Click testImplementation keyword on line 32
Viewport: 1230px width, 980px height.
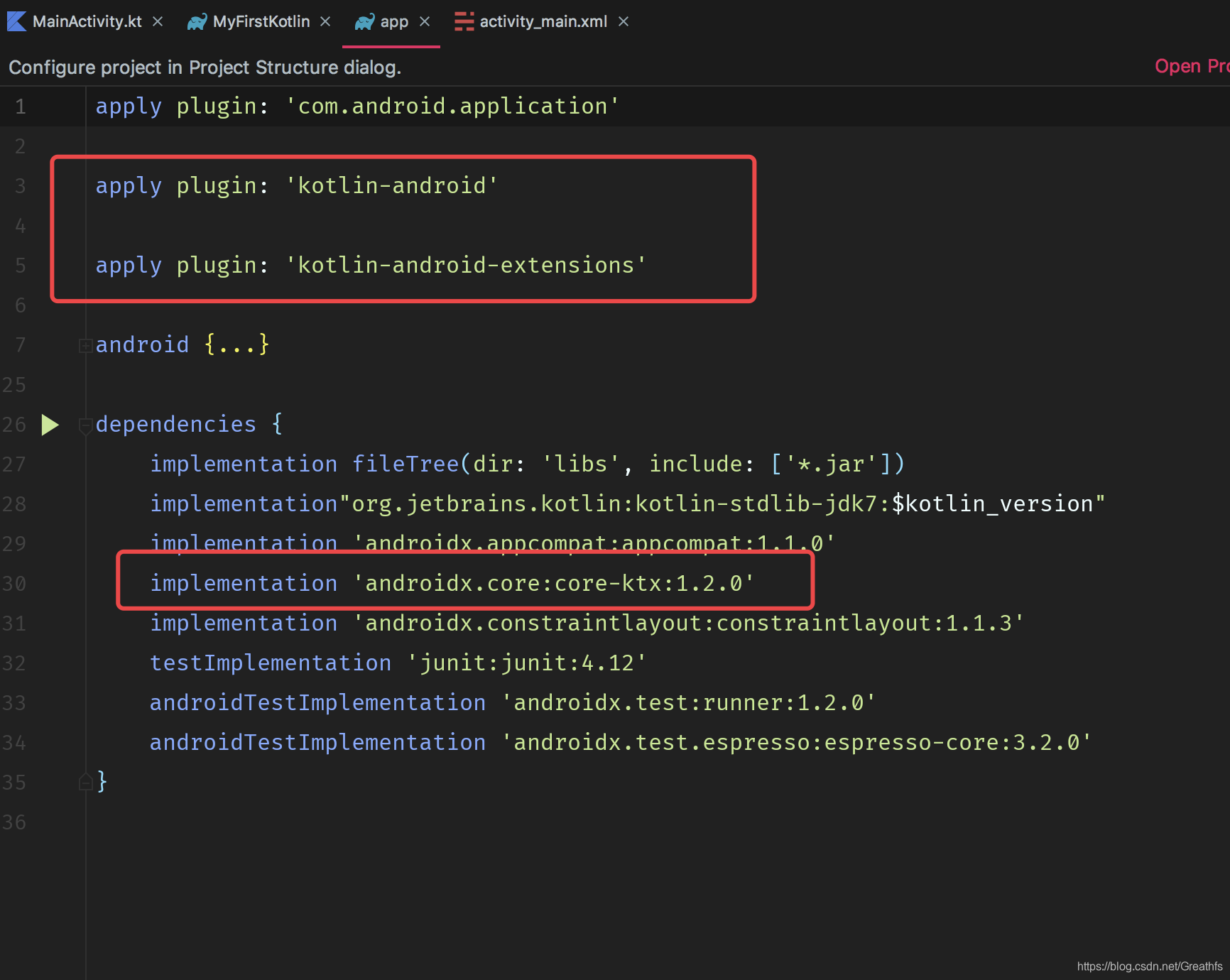tap(271, 663)
